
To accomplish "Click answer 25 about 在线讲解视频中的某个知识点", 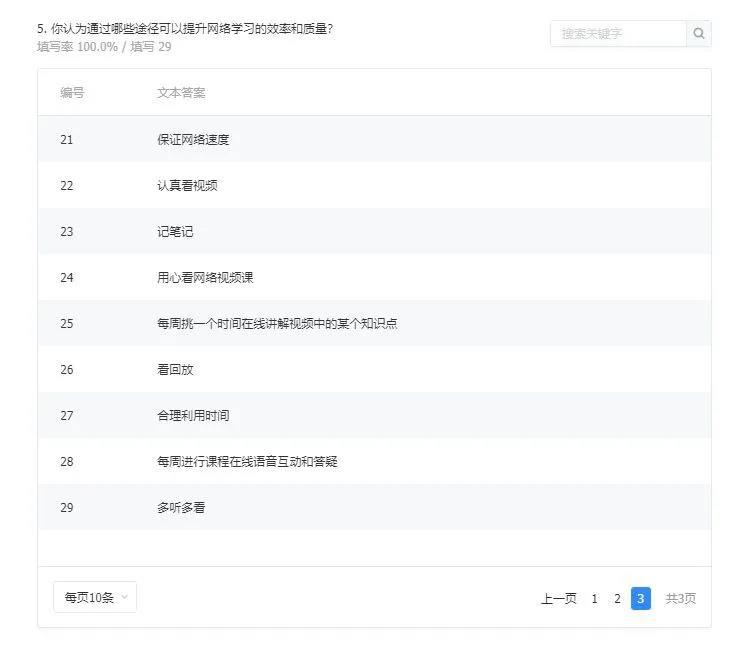I will click(x=277, y=324).
